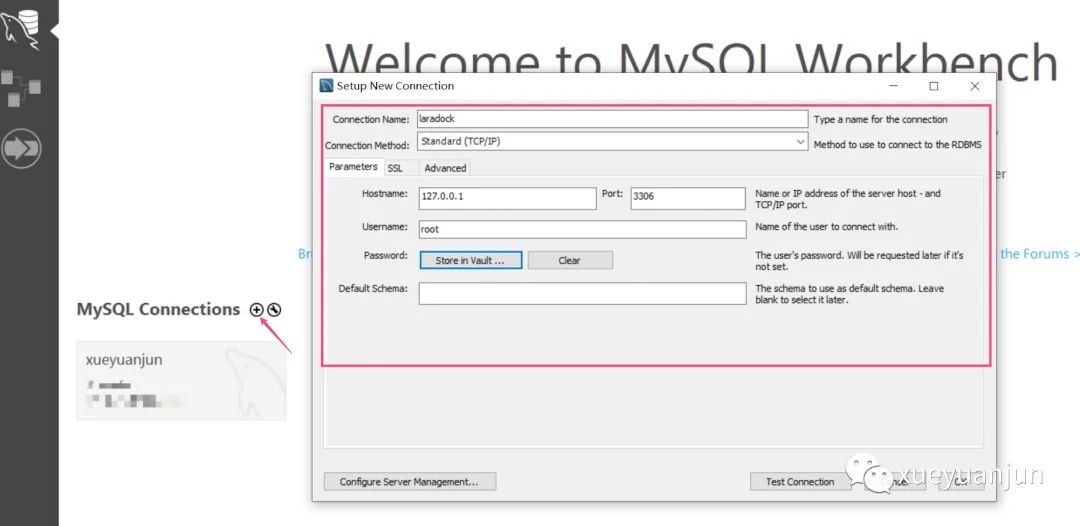The height and width of the screenshot is (526, 1080).
Task: Click Configure Server Management button
Action: [409, 481]
